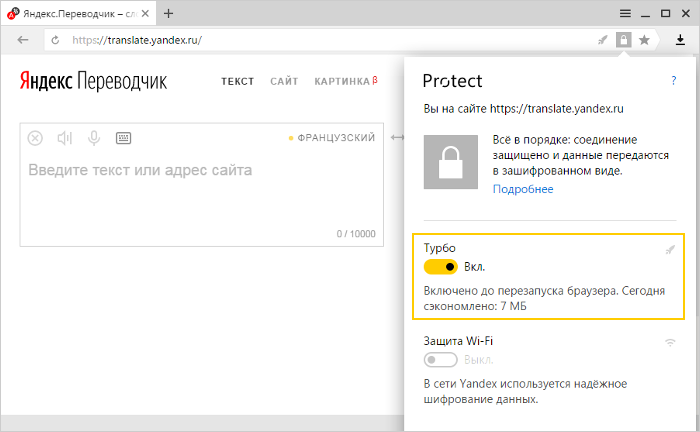This screenshot has width=700, height=432.
Task: Click the Turbo rocket icon in address bar
Action: (603, 40)
